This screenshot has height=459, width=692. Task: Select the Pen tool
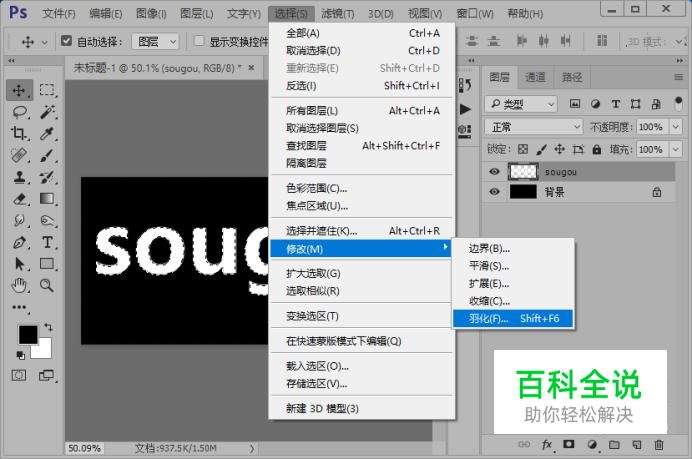pyautogui.click(x=19, y=242)
